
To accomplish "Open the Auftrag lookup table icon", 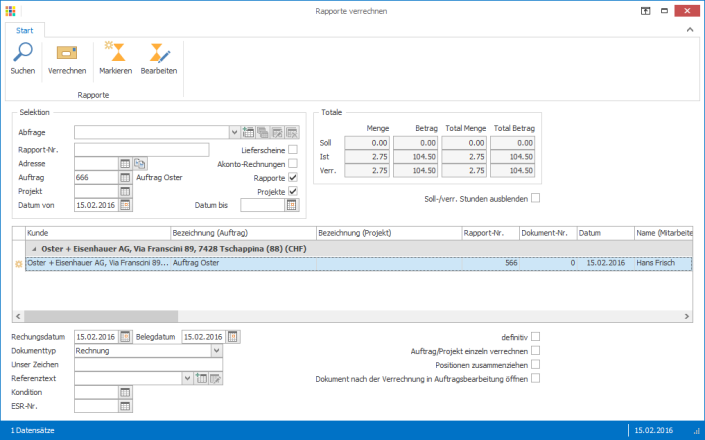I will click(126, 177).
